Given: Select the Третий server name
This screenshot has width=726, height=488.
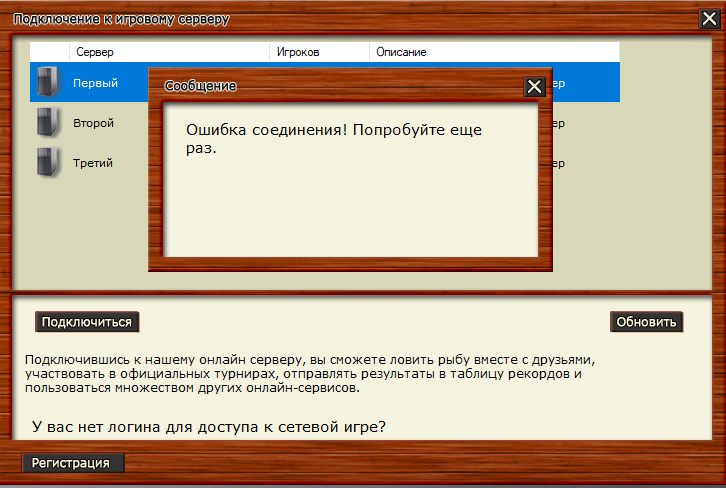Looking at the screenshot, I should pyautogui.click(x=94, y=163).
